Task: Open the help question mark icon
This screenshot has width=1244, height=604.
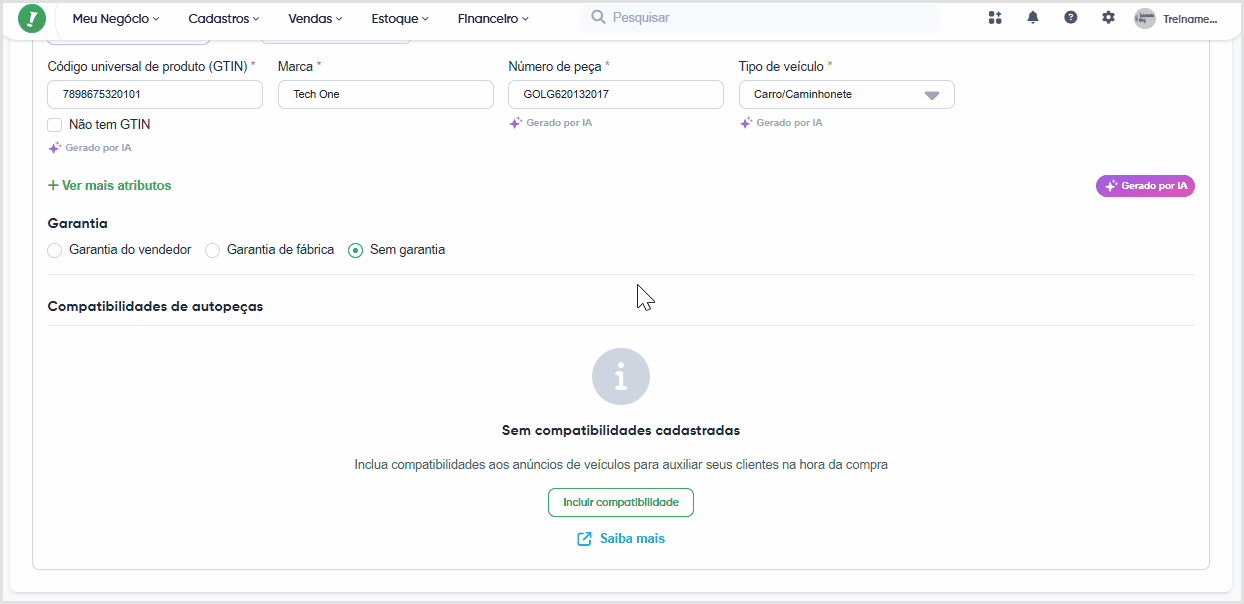Action: coord(1071,18)
